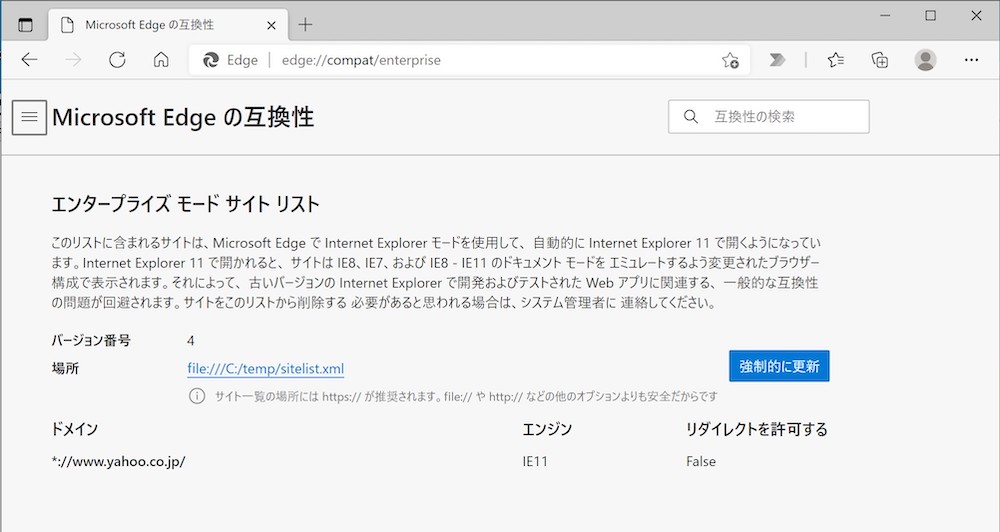
Task: Open the vertical tabs panel icon
Action: tap(25, 25)
